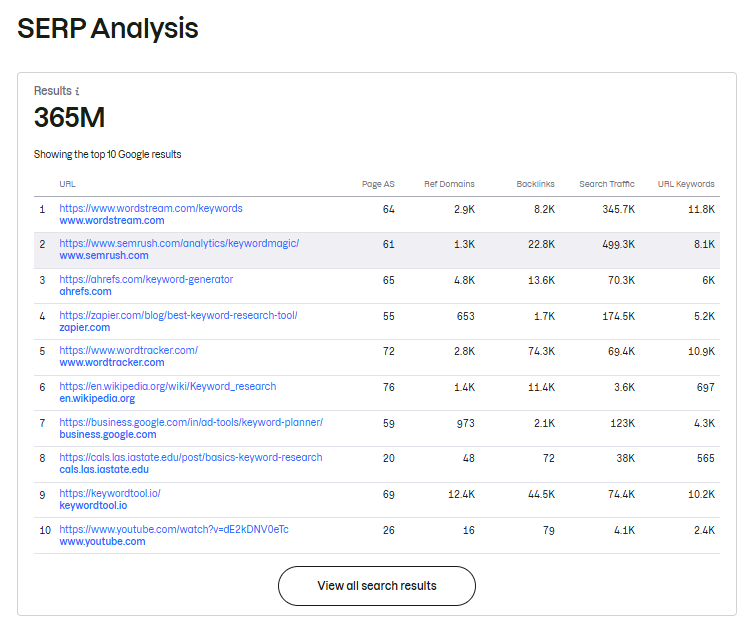Click the 345.7K search traffic value
Image resolution: width=751 pixels, height=627 pixels.
point(619,209)
